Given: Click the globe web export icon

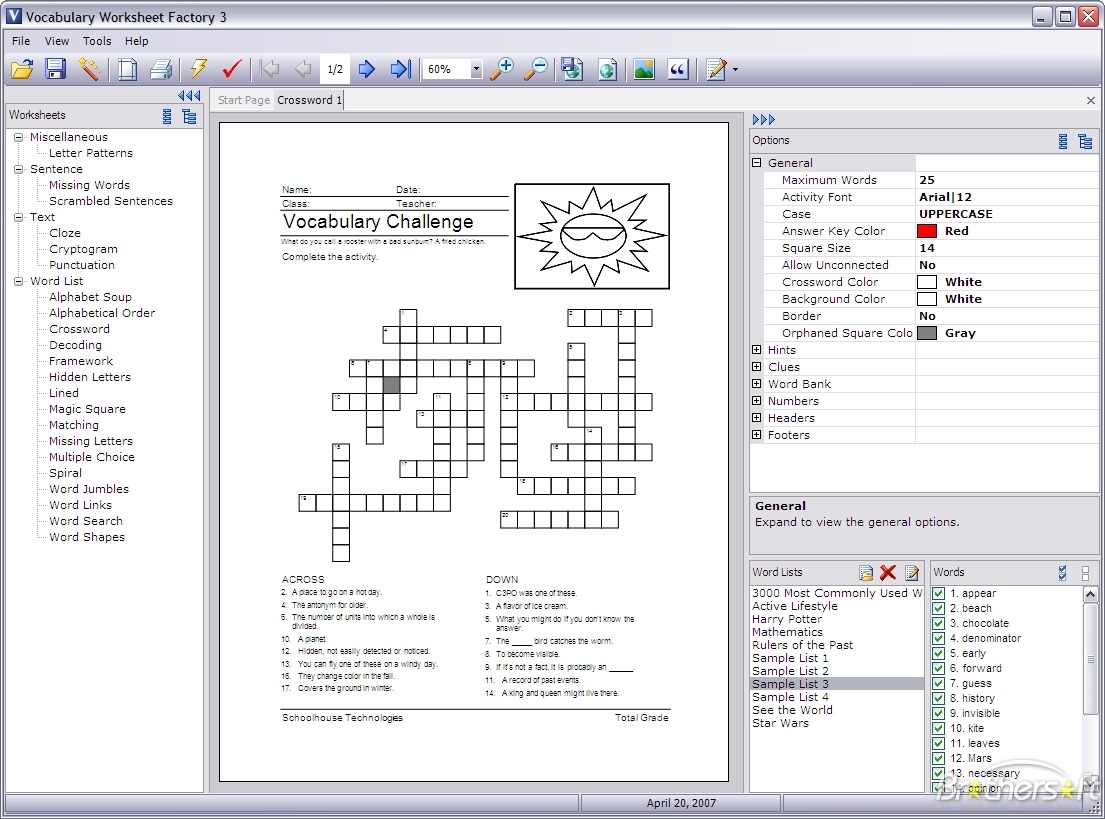Looking at the screenshot, I should tap(607, 69).
